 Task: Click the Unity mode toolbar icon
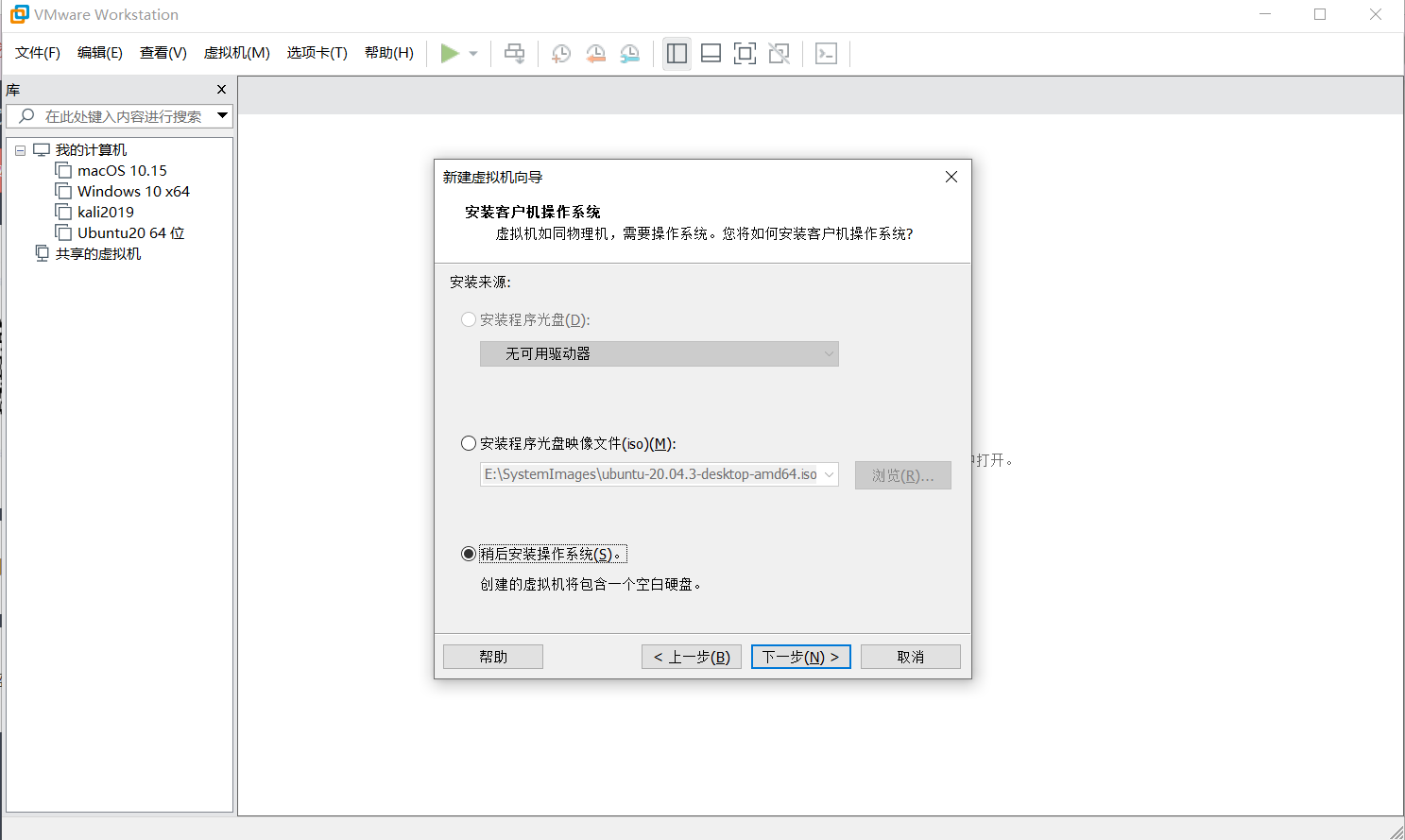click(x=780, y=54)
